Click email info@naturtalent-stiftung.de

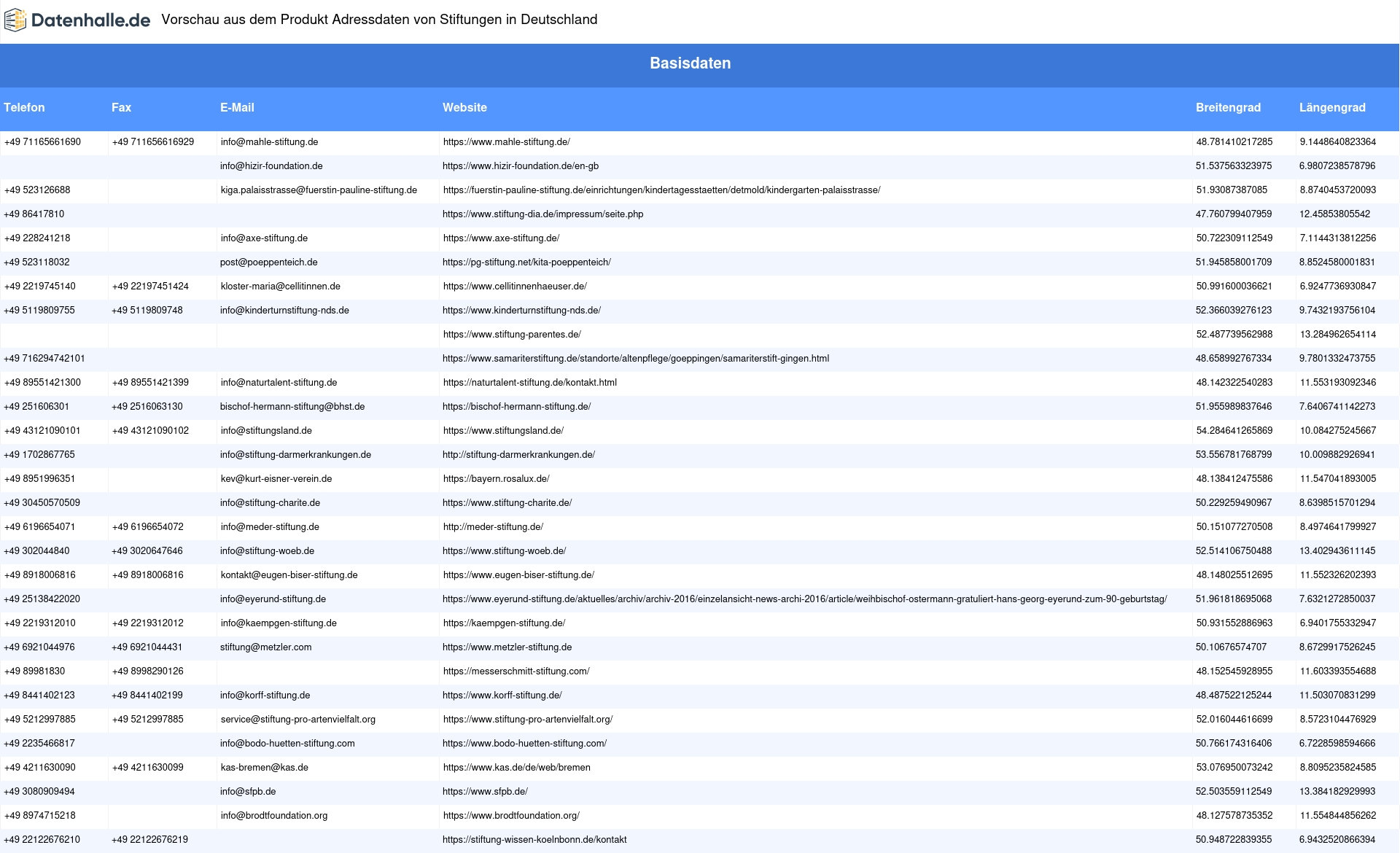[279, 383]
